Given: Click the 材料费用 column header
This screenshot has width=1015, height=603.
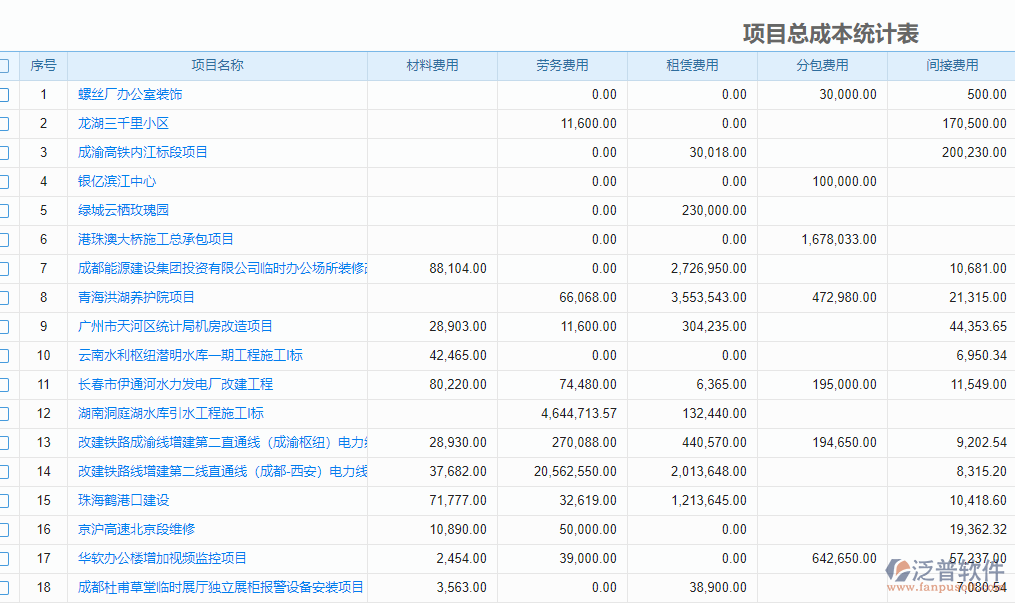Looking at the screenshot, I should click(433, 65).
